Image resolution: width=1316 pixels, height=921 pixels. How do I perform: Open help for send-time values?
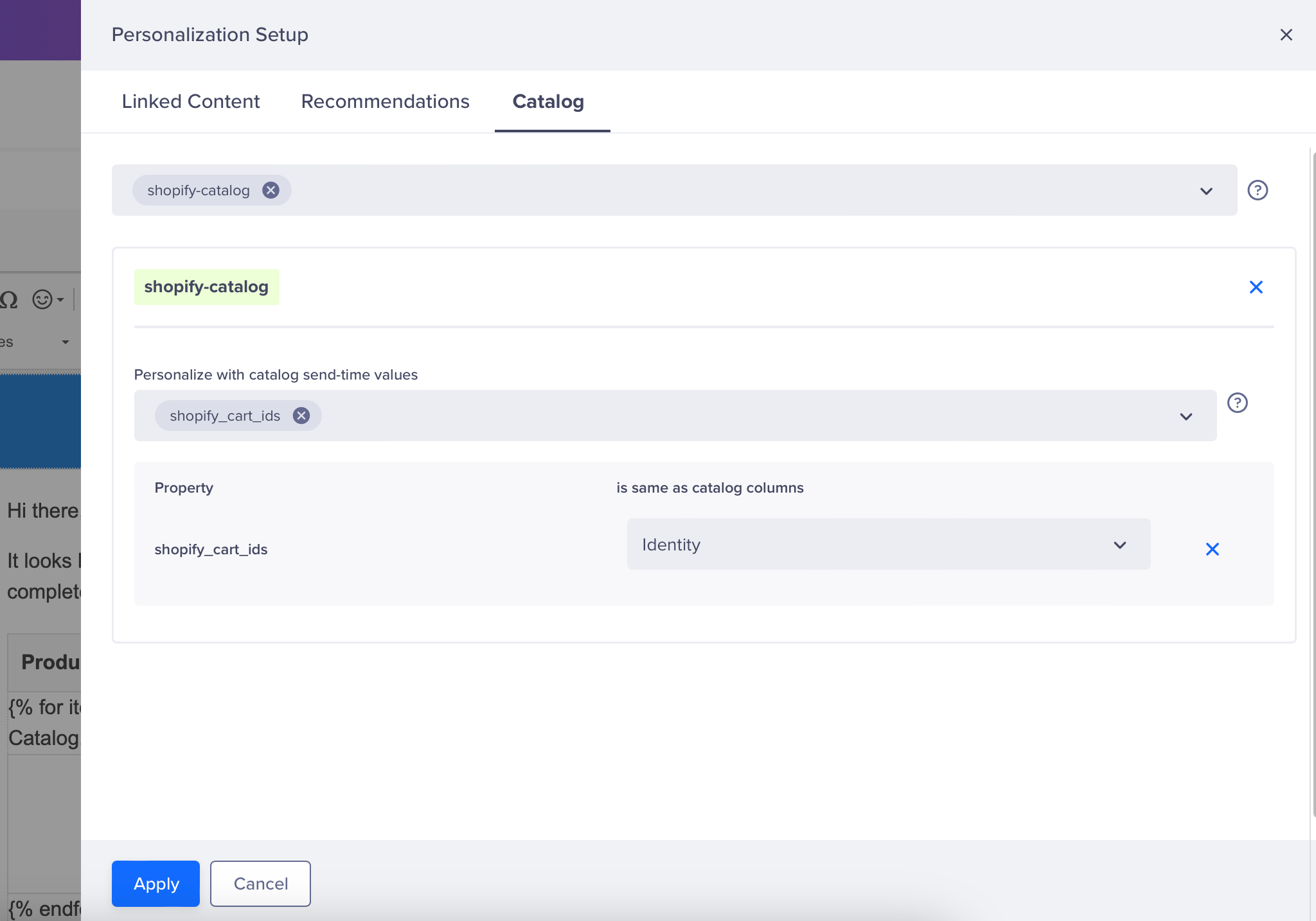[x=1237, y=403]
